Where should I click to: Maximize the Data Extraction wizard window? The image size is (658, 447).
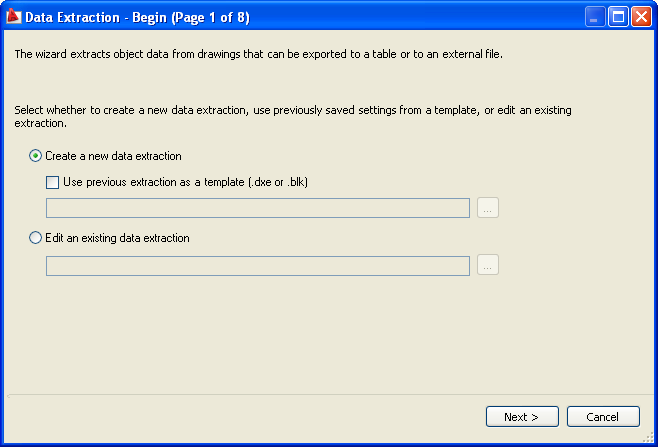[x=618, y=17]
